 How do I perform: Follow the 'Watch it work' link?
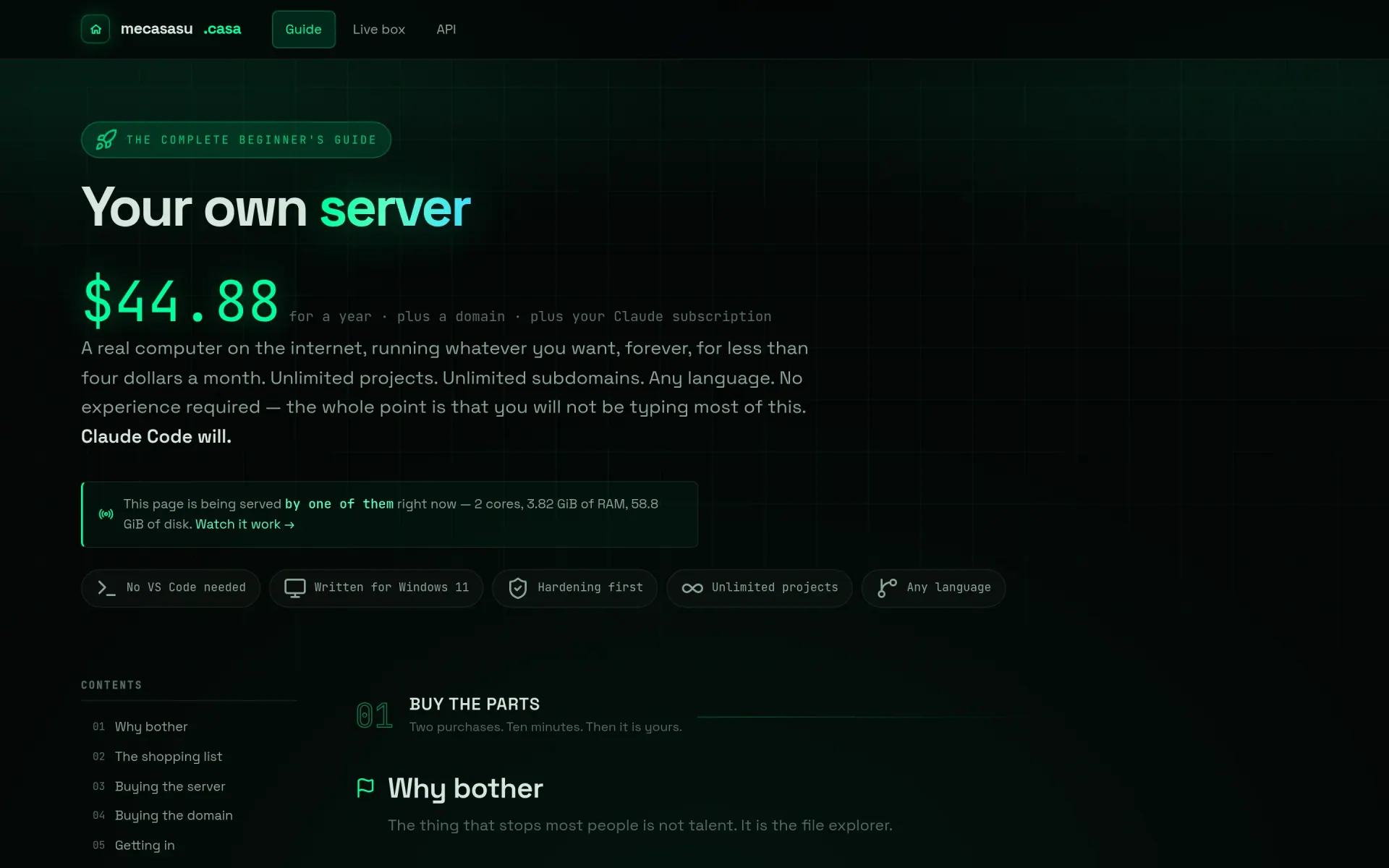[245, 524]
